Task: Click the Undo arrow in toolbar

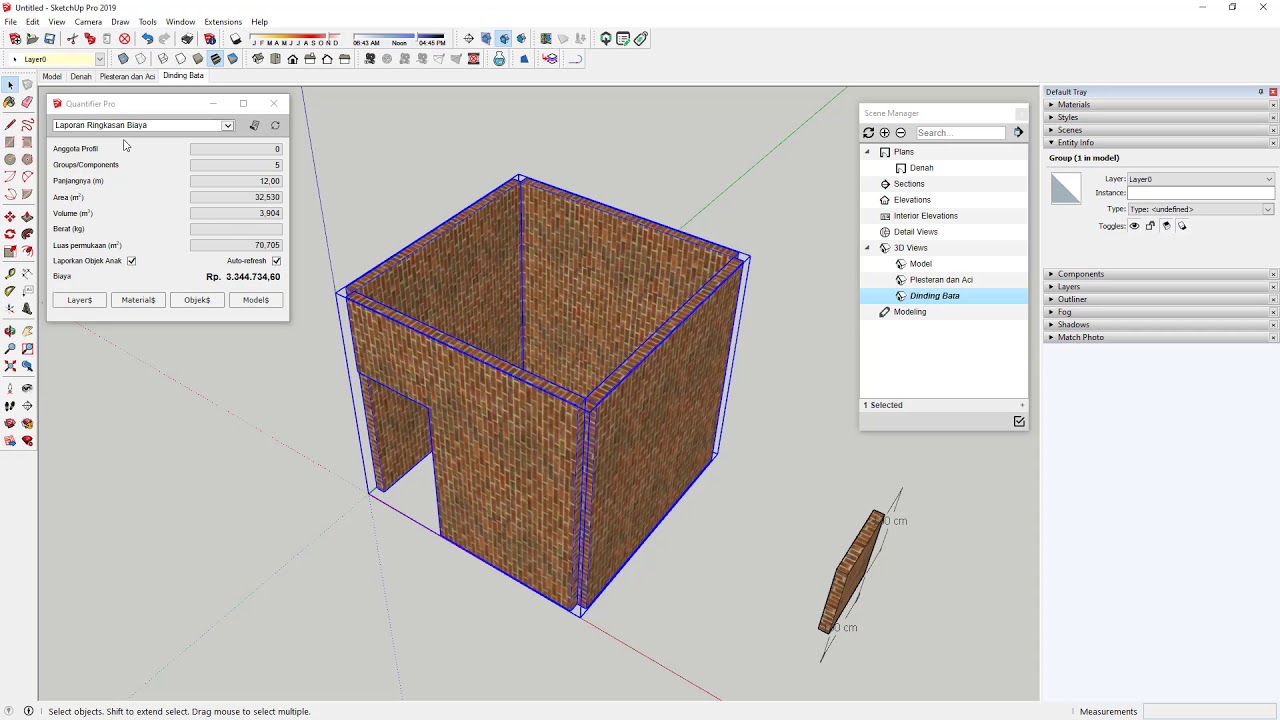Action: [x=147, y=39]
